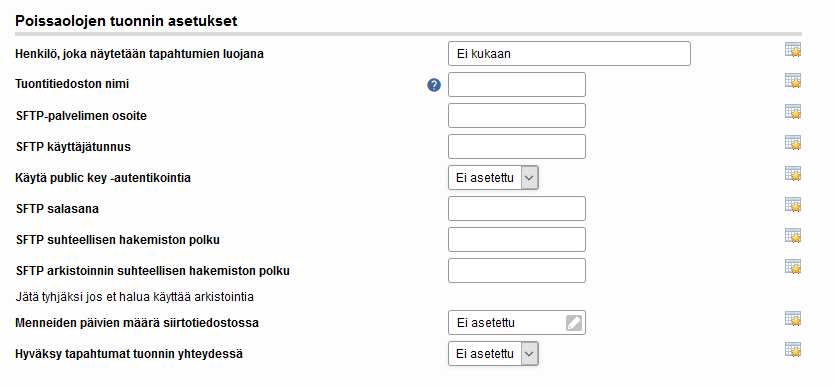Click into the SFTP salasana field

pyautogui.click(x=516, y=208)
